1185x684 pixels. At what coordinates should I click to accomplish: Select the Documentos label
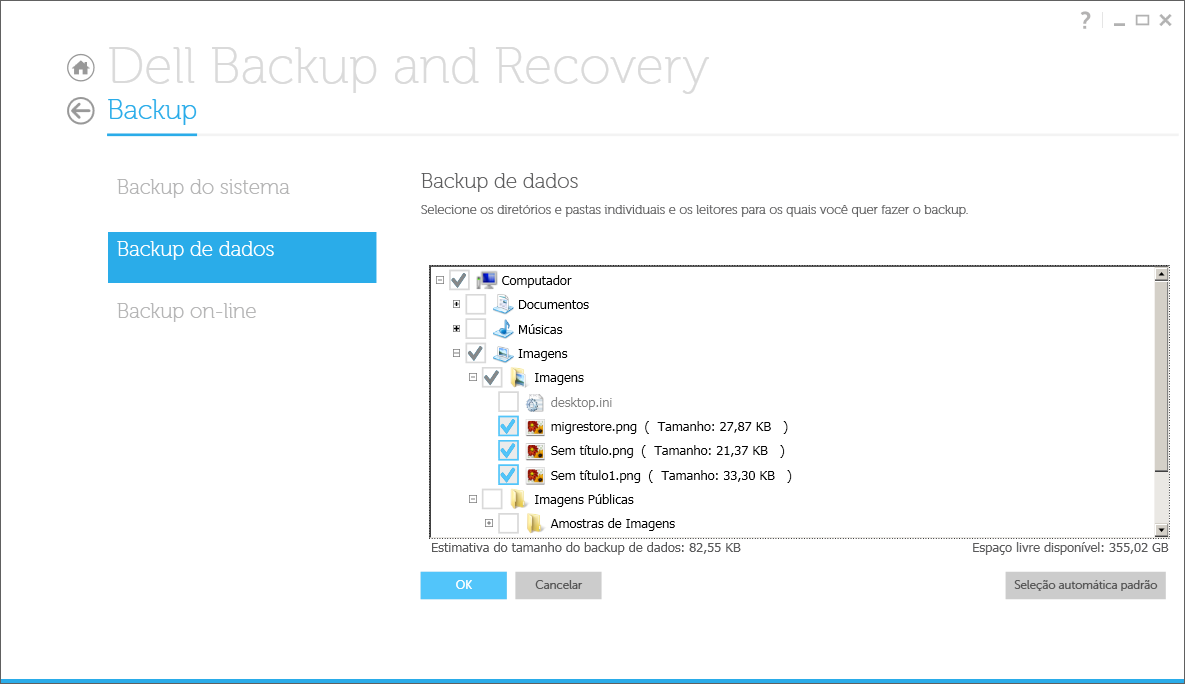(553, 305)
